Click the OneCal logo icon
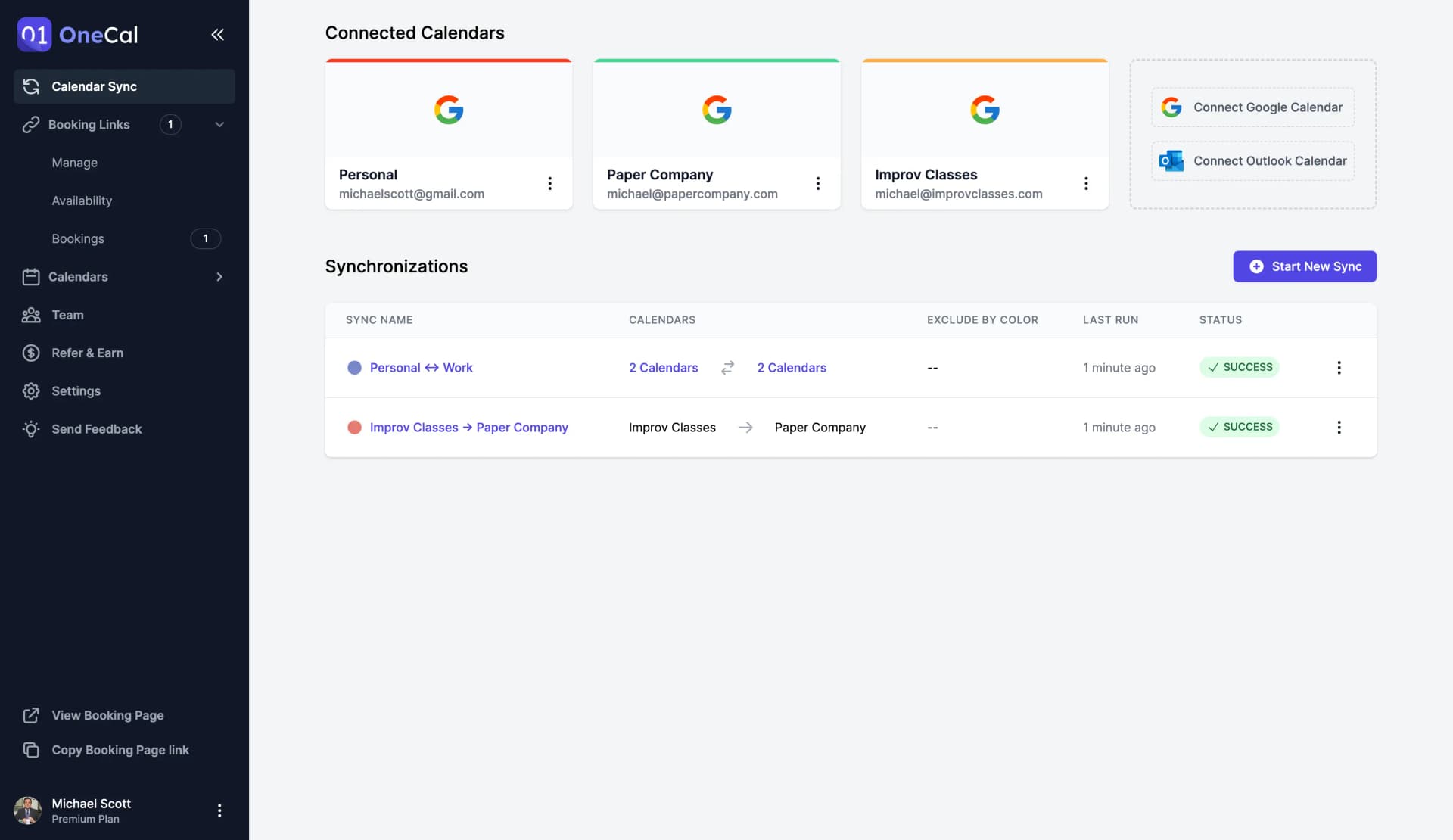Image resolution: width=1453 pixels, height=840 pixels. coord(34,35)
